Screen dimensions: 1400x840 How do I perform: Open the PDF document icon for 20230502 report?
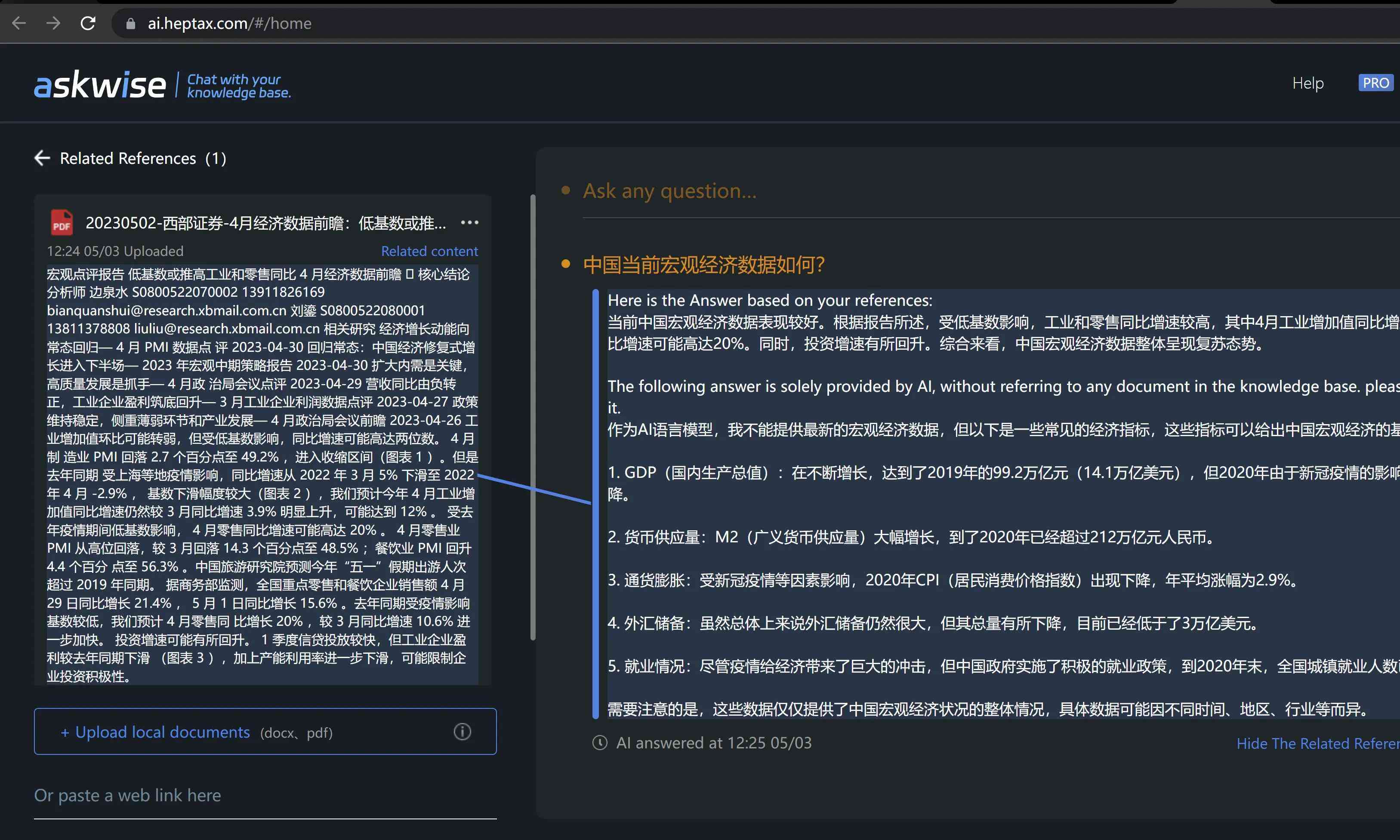(60, 222)
